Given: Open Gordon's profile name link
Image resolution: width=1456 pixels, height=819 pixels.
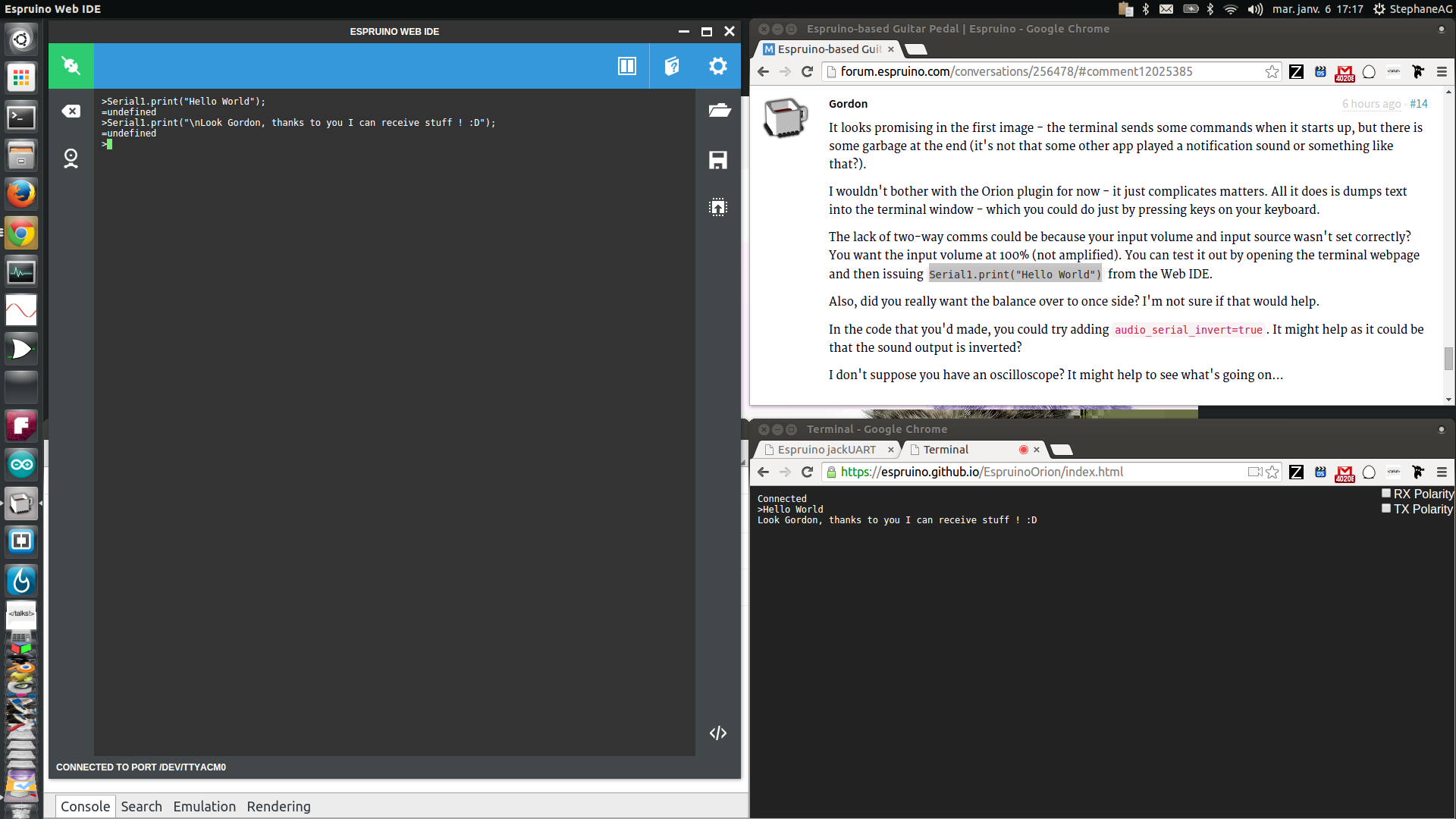Looking at the screenshot, I should pos(848,104).
